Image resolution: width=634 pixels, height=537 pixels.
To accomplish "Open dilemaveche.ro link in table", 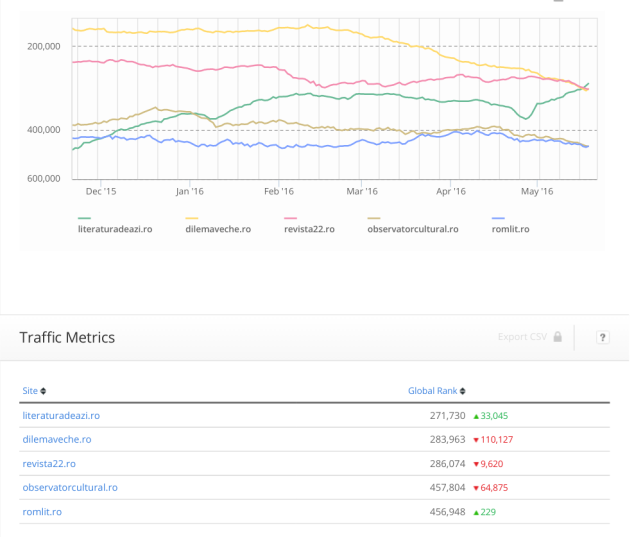I will (57, 440).
